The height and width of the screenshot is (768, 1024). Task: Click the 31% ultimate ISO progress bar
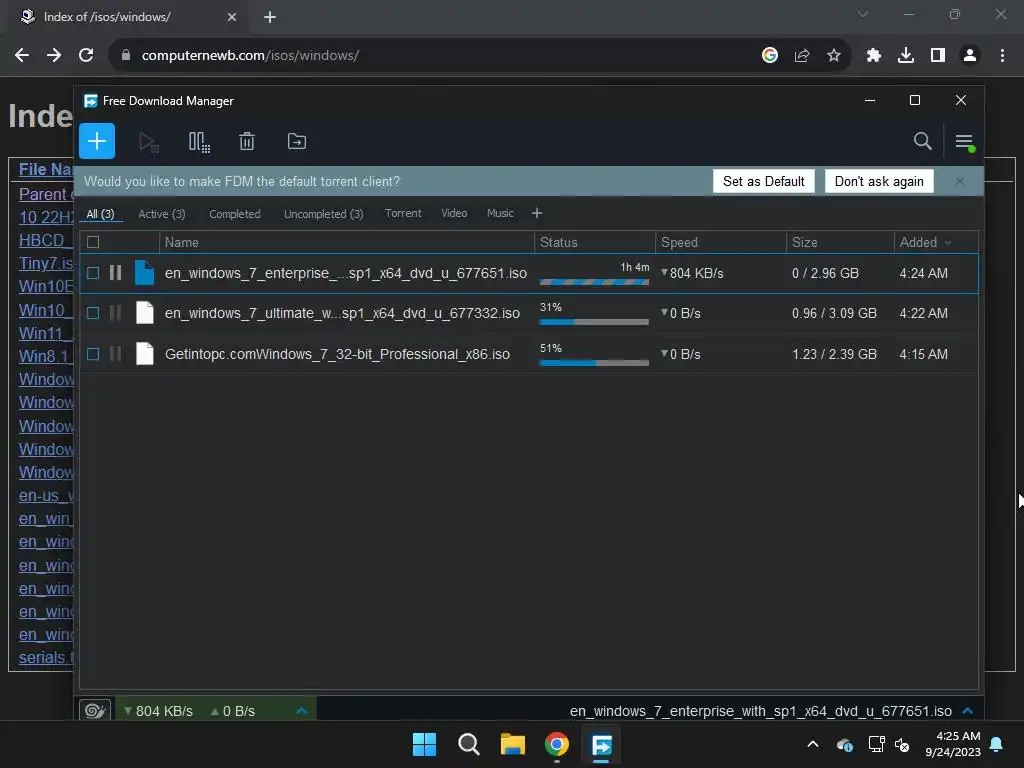(x=594, y=322)
